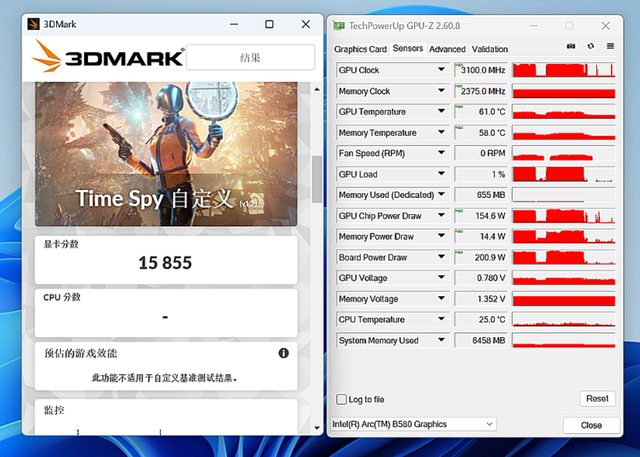Click the GPU Temperature history graph
The width and height of the screenshot is (640, 457).
564,111
